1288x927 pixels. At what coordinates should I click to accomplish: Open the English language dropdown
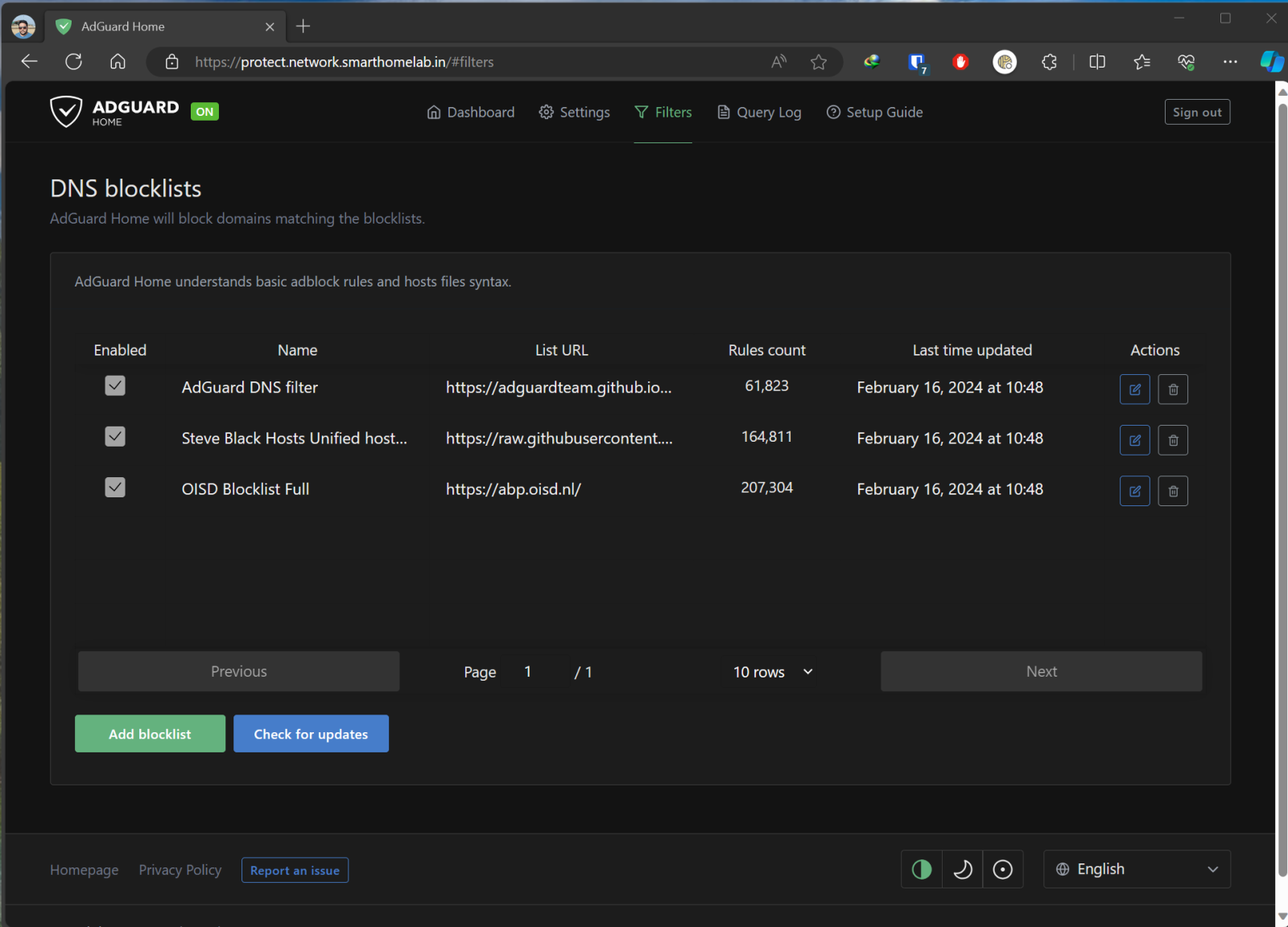[1137, 869]
